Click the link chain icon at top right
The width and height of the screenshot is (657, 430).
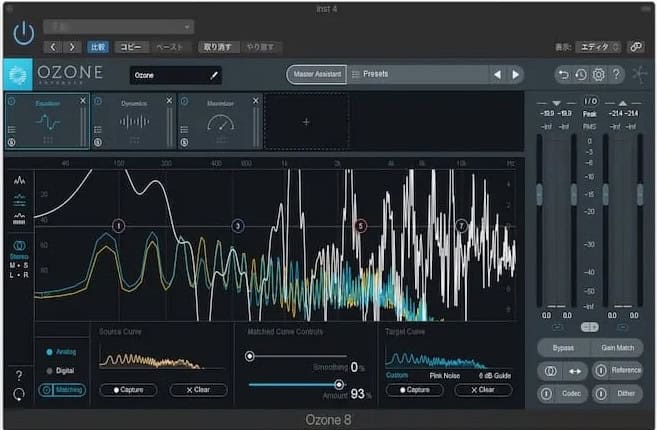[x=636, y=47]
